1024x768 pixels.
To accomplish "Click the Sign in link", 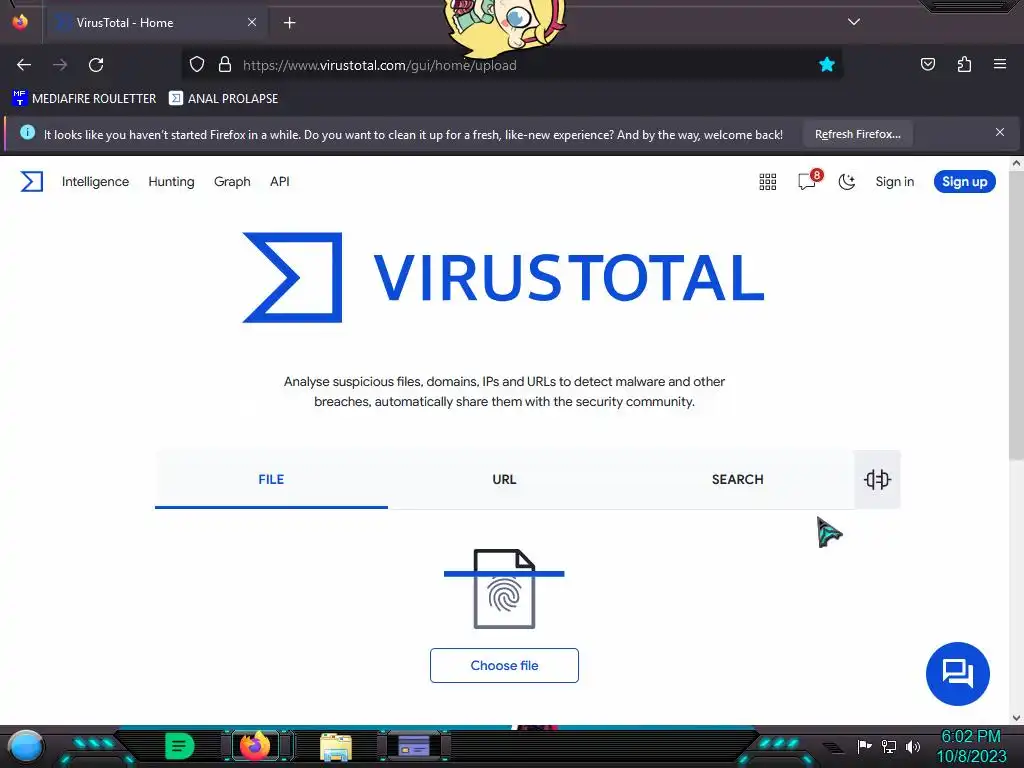I will [895, 182].
